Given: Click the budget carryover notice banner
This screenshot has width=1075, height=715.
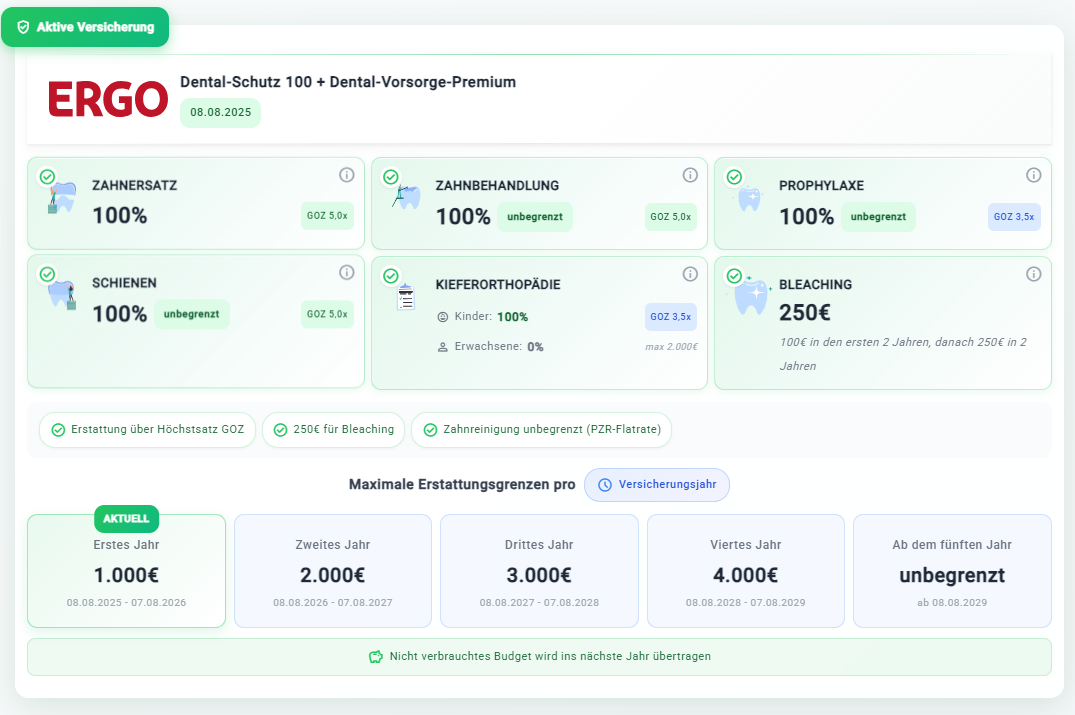Looking at the screenshot, I should (x=539, y=657).
